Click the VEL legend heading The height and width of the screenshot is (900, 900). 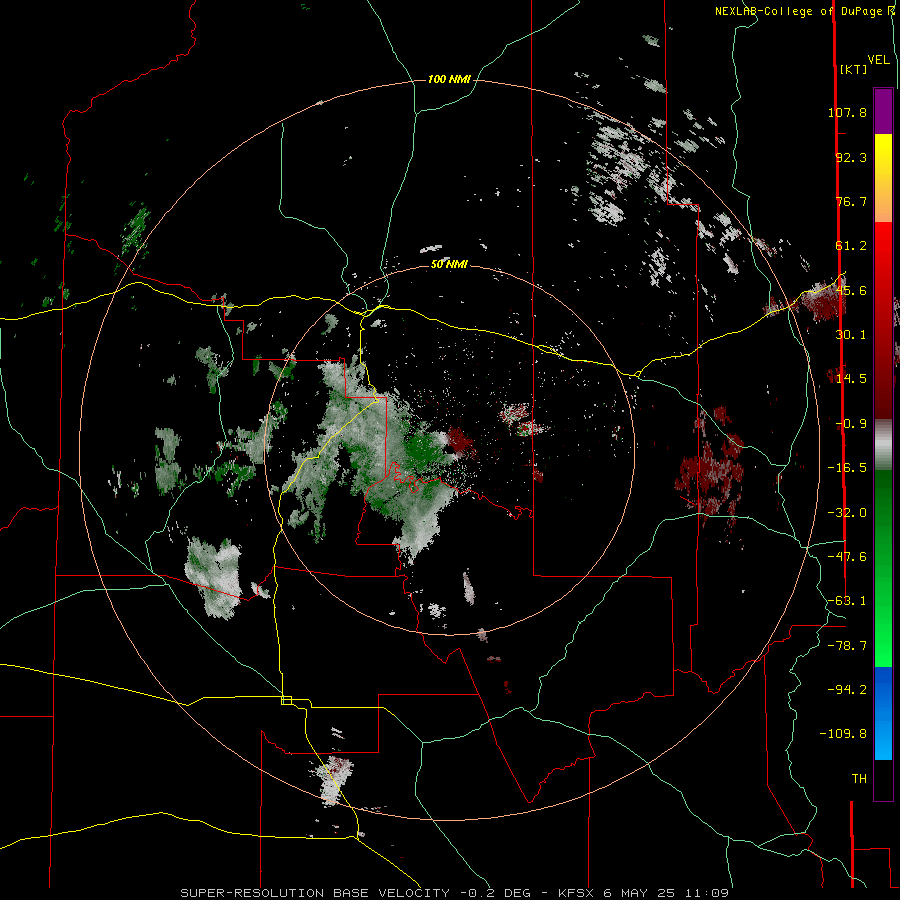(878, 60)
